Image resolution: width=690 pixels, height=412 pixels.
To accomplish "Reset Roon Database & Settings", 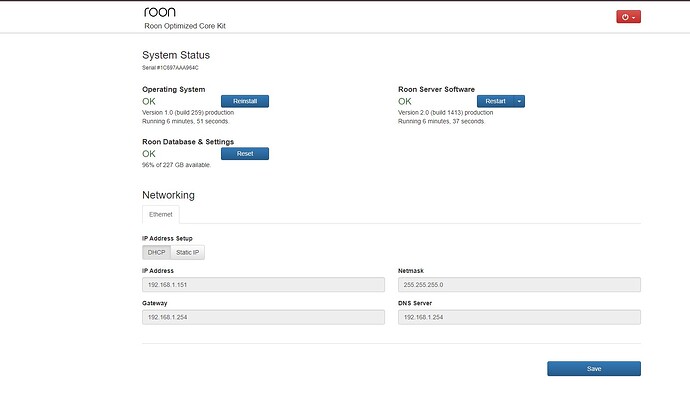I will click(245, 154).
